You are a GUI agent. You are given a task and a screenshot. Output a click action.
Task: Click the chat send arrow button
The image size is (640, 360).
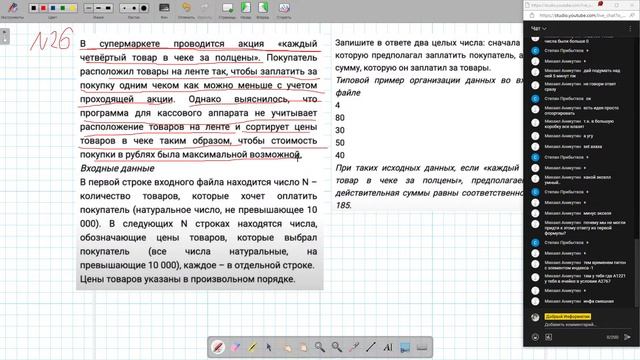click(x=627, y=337)
